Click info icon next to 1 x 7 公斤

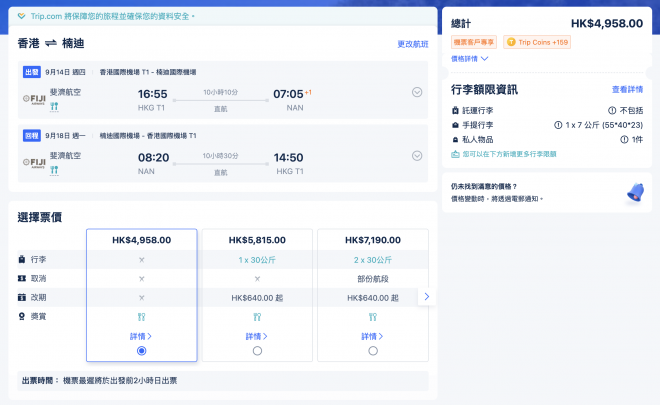pyautogui.click(x=557, y=125)
